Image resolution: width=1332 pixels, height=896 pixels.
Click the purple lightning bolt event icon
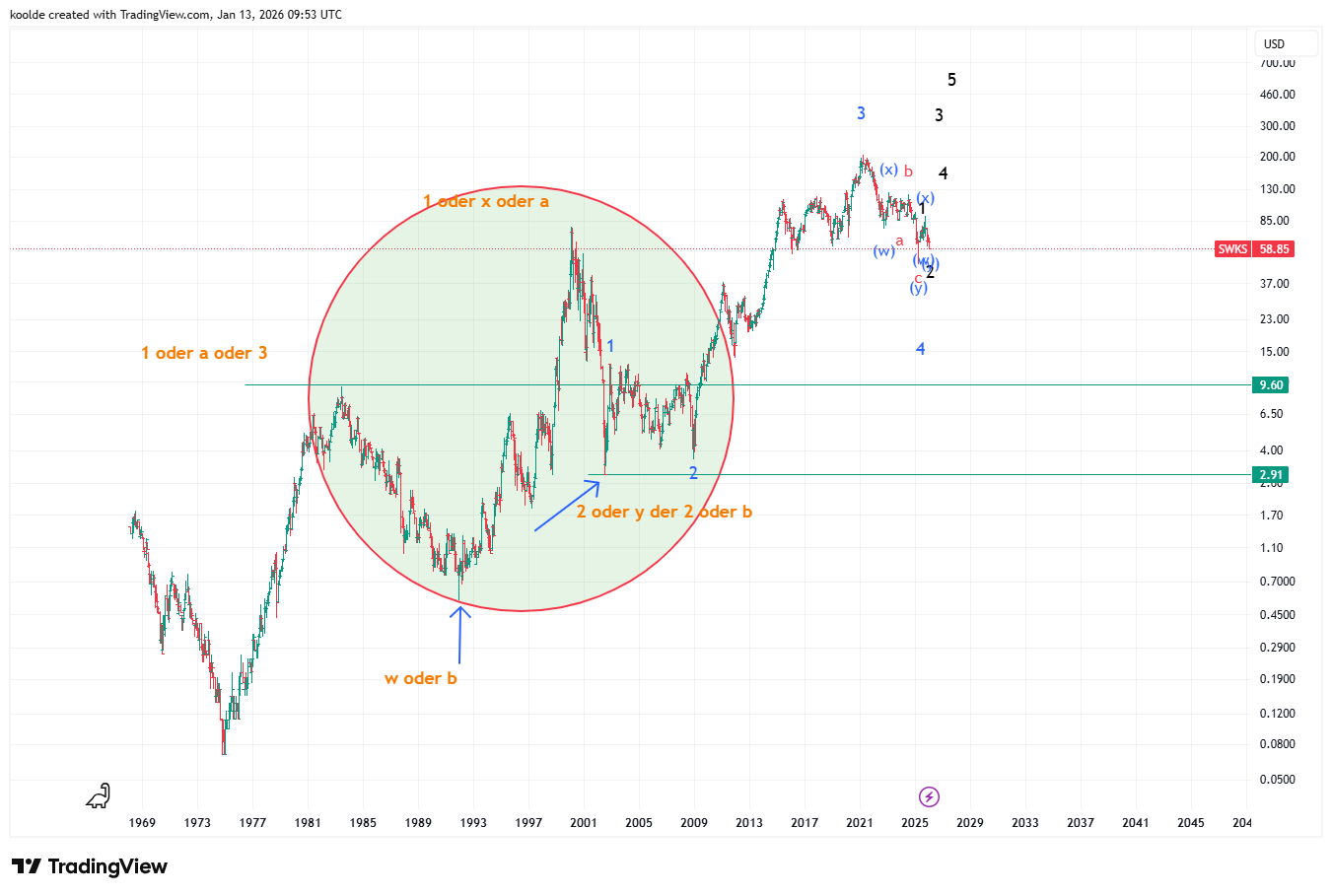click(x=929, y=796)
